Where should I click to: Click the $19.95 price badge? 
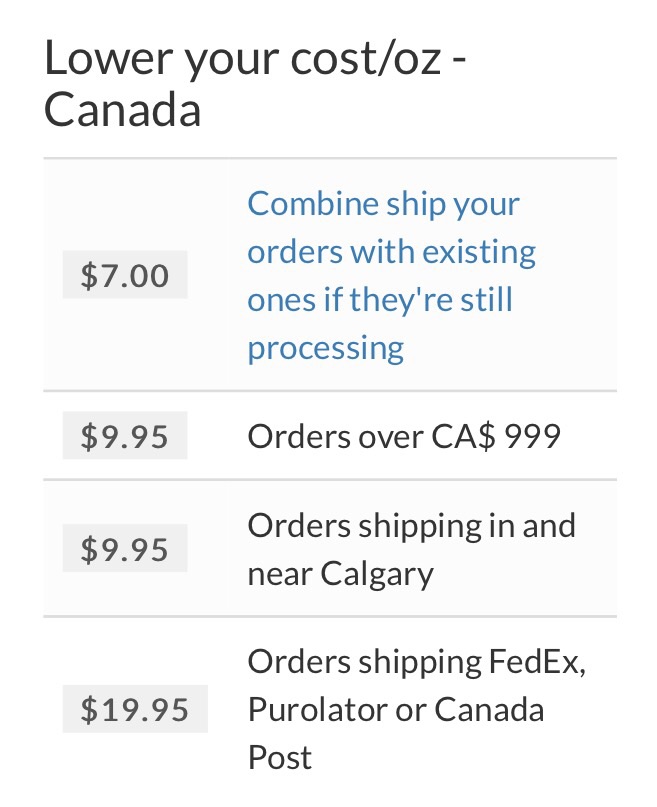135,709
